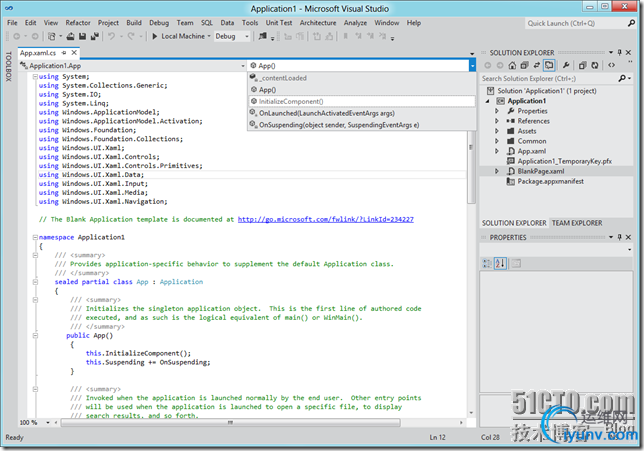The image size is (644, 451).
Task: Click the Categorized icon in Properties panel
Action: point(488,263)
